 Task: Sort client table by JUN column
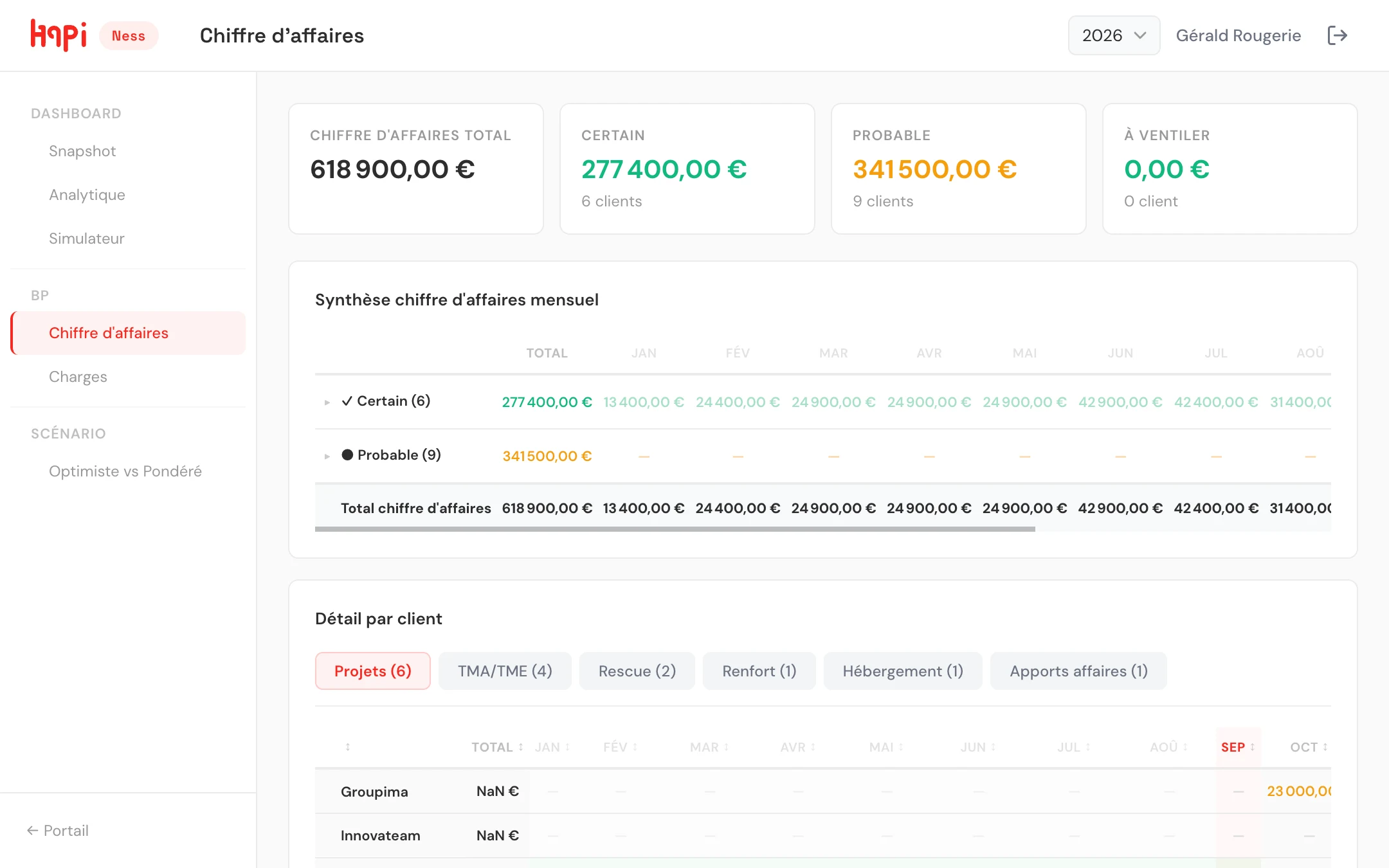[978, 747]
